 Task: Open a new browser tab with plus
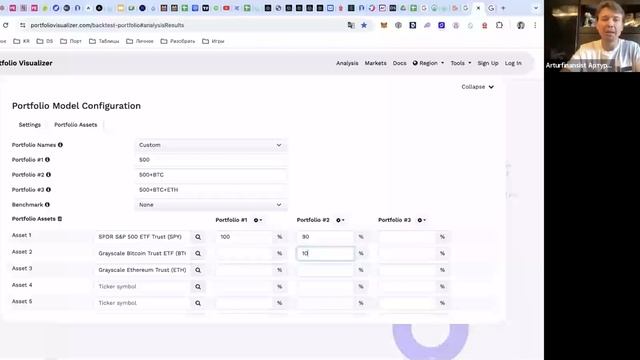(x=503, y=8)
